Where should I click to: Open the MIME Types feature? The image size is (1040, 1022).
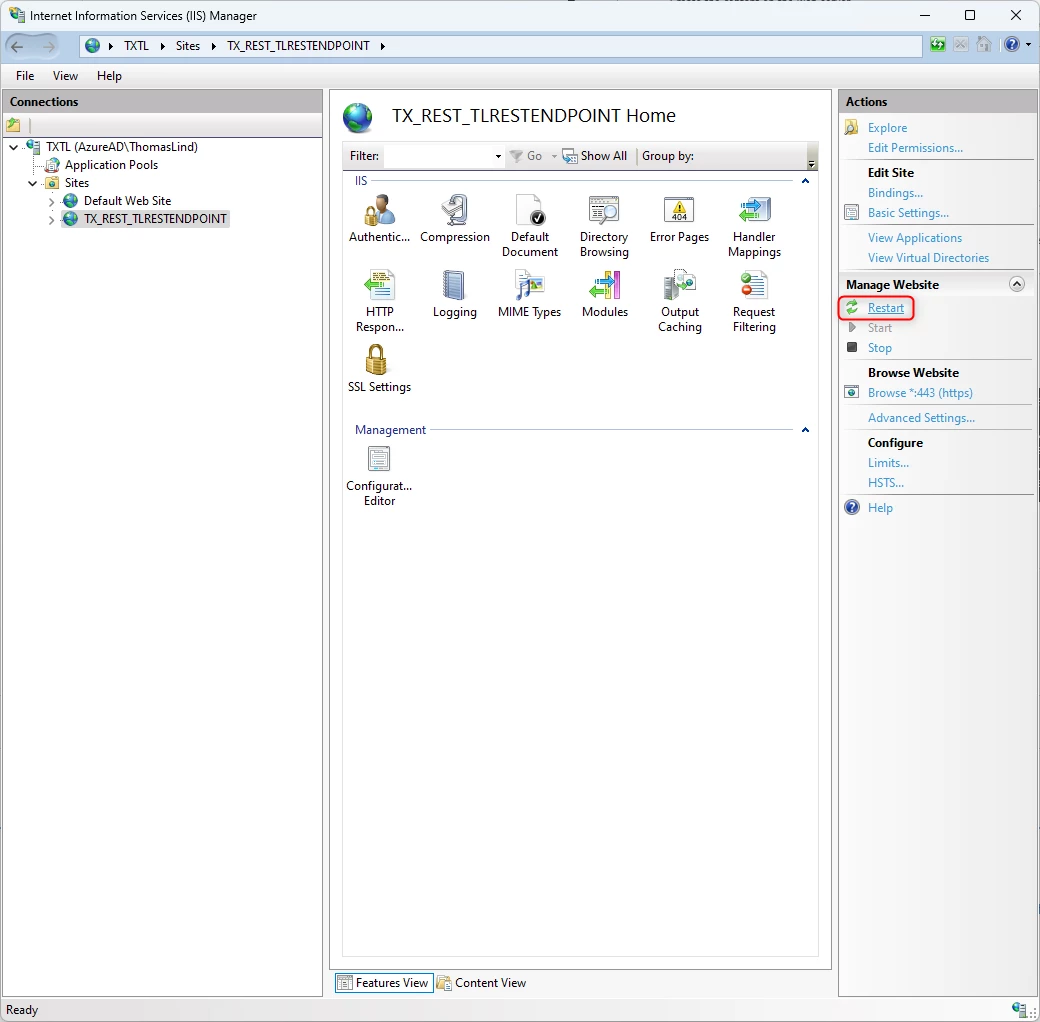coord(529,294)
